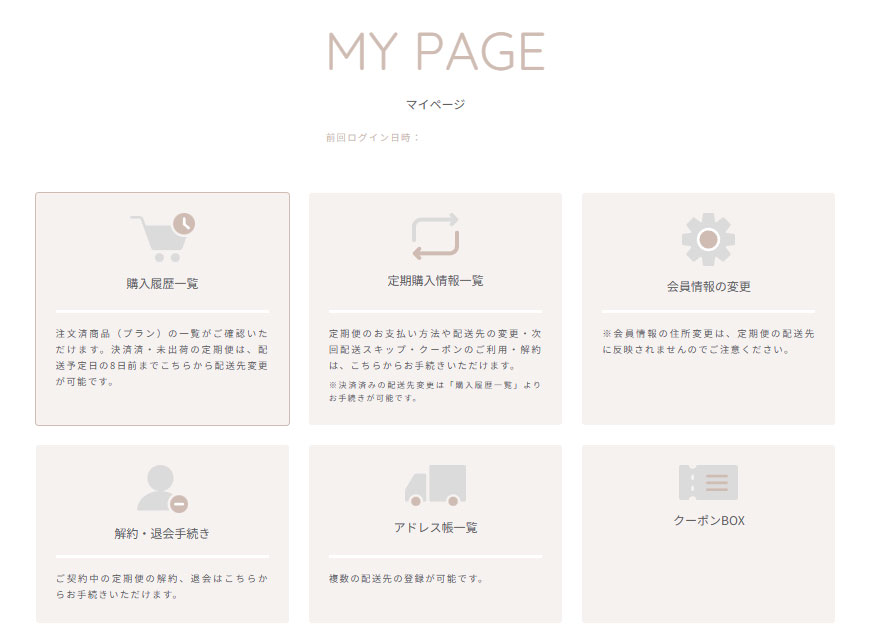Screen dimensions: 870x644
Task: Click the text 複数の配送先の登録が可能です
Action: pyautogui.click(x=406, y=579)
